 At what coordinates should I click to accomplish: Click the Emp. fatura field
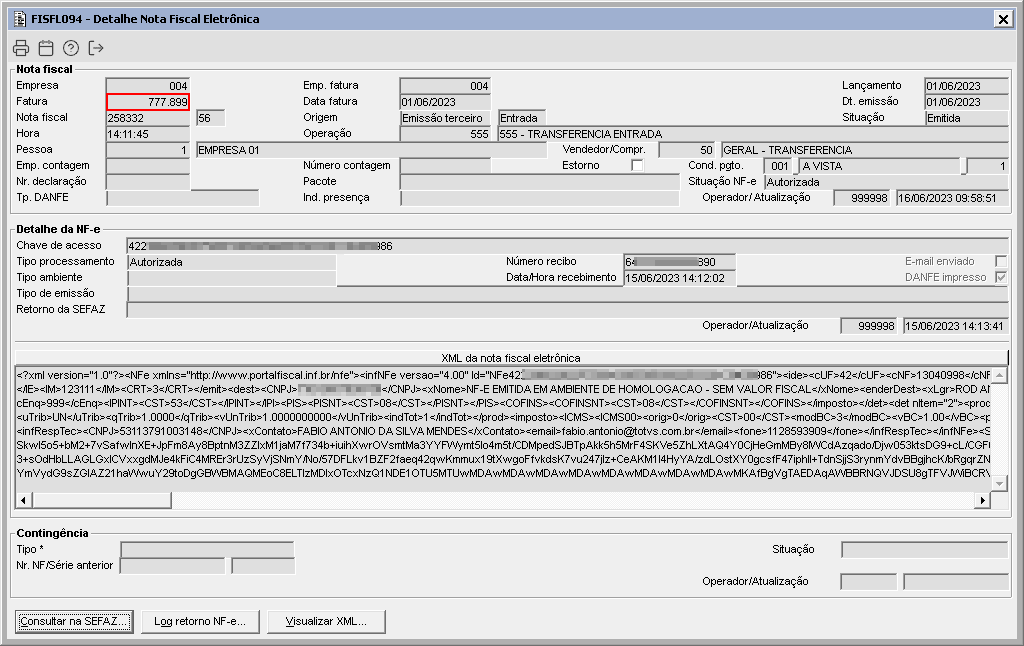445,86
